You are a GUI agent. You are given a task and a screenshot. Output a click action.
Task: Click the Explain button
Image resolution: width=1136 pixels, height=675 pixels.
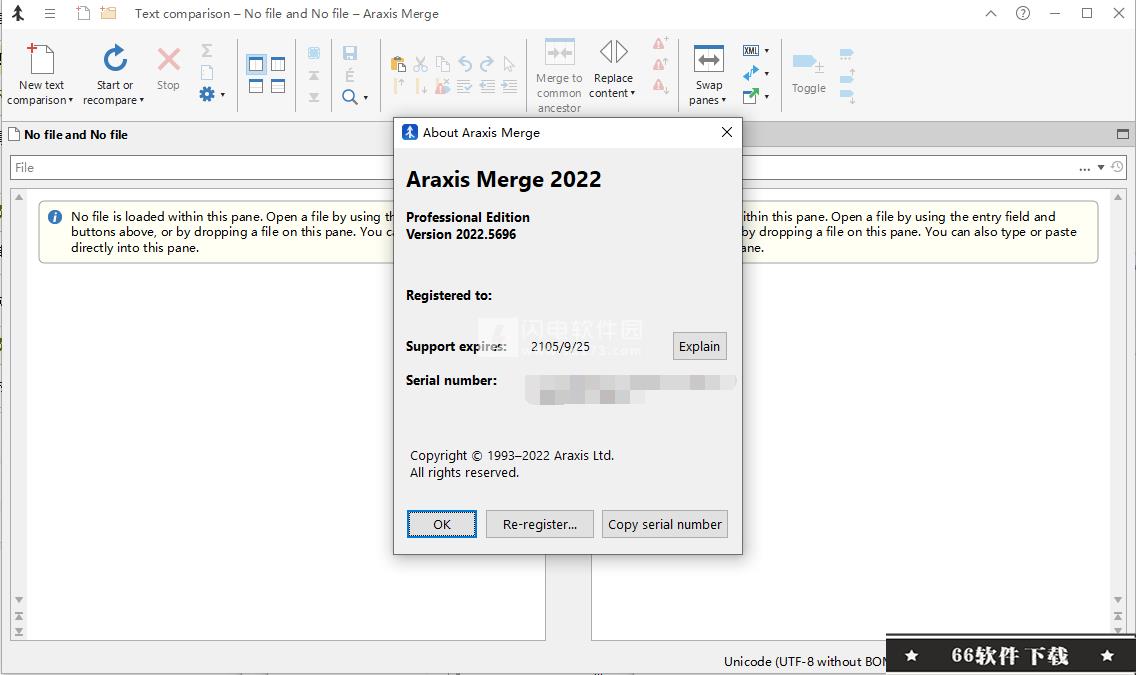pyautogui.click(x=699, y=346)
